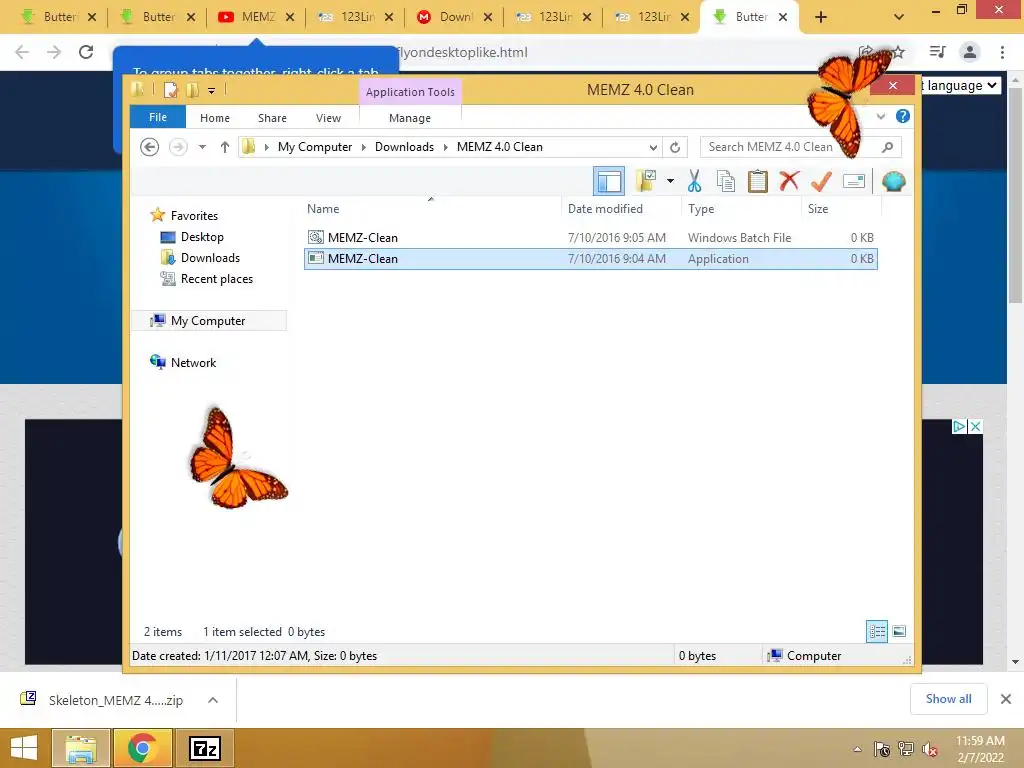The image size is (1024, 768).
Task: Click the Windows Start button
Action: tap(24, 748)
